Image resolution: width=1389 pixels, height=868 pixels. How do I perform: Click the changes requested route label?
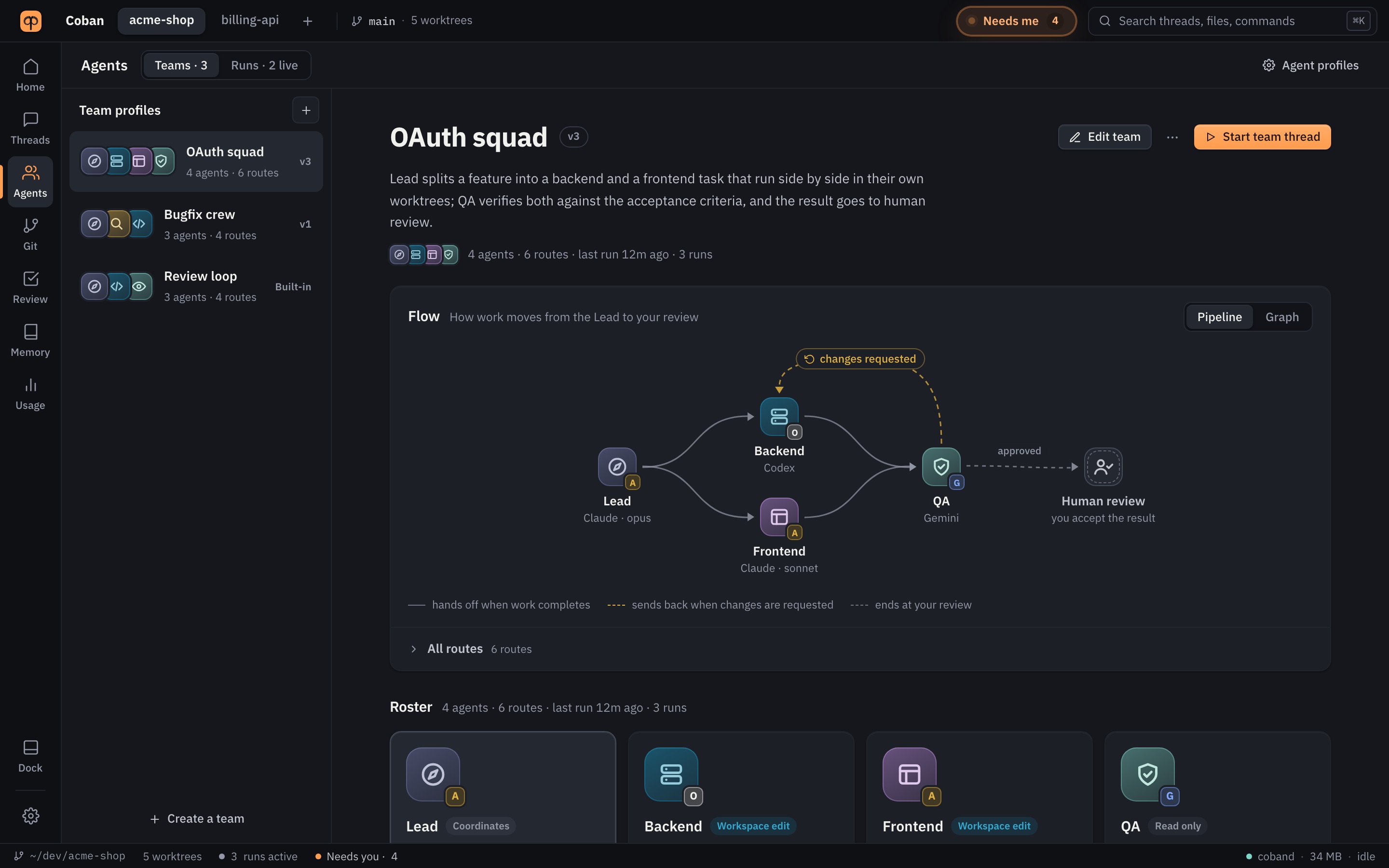tap(860, 359)
